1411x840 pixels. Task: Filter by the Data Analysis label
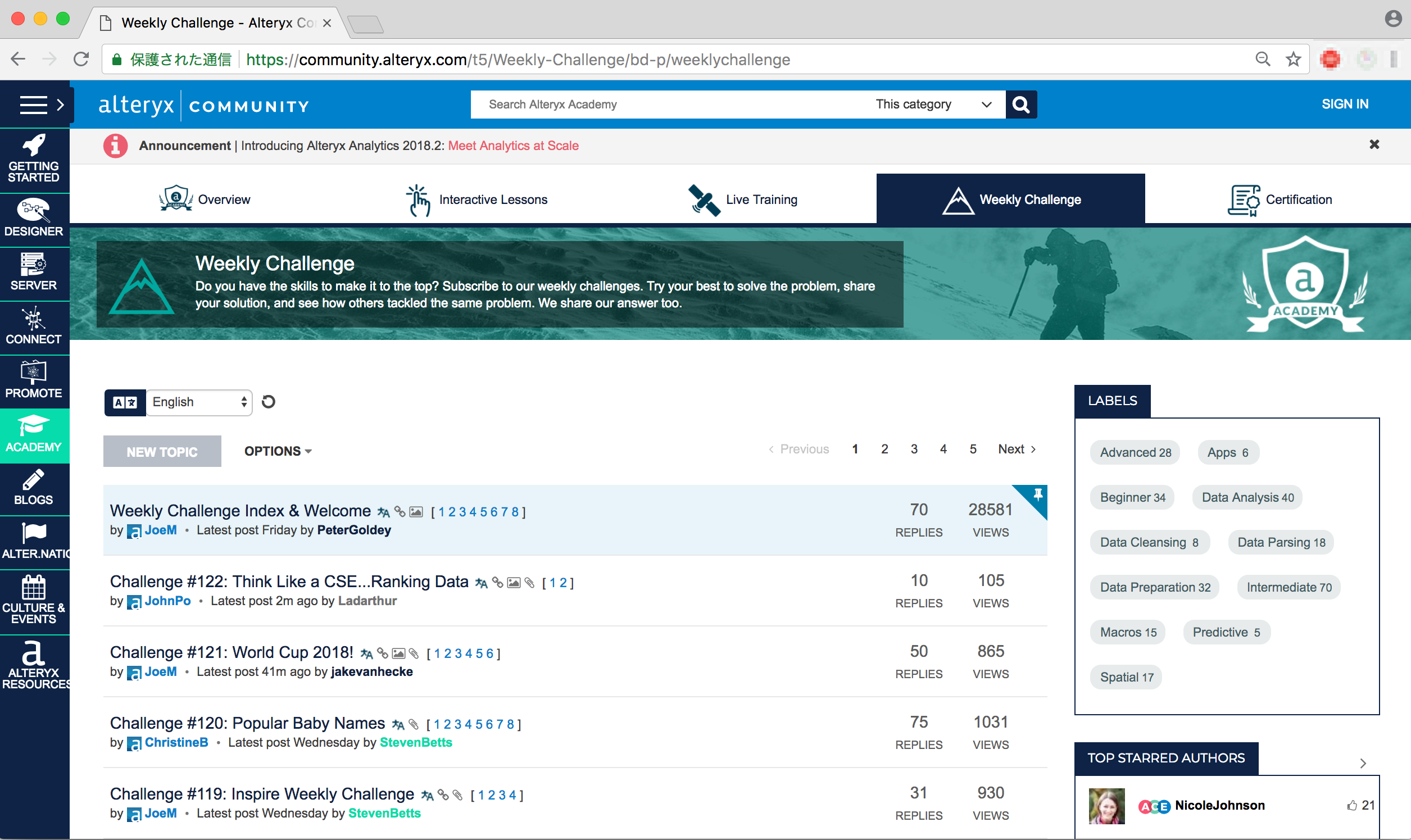(x=1247, y=498)
